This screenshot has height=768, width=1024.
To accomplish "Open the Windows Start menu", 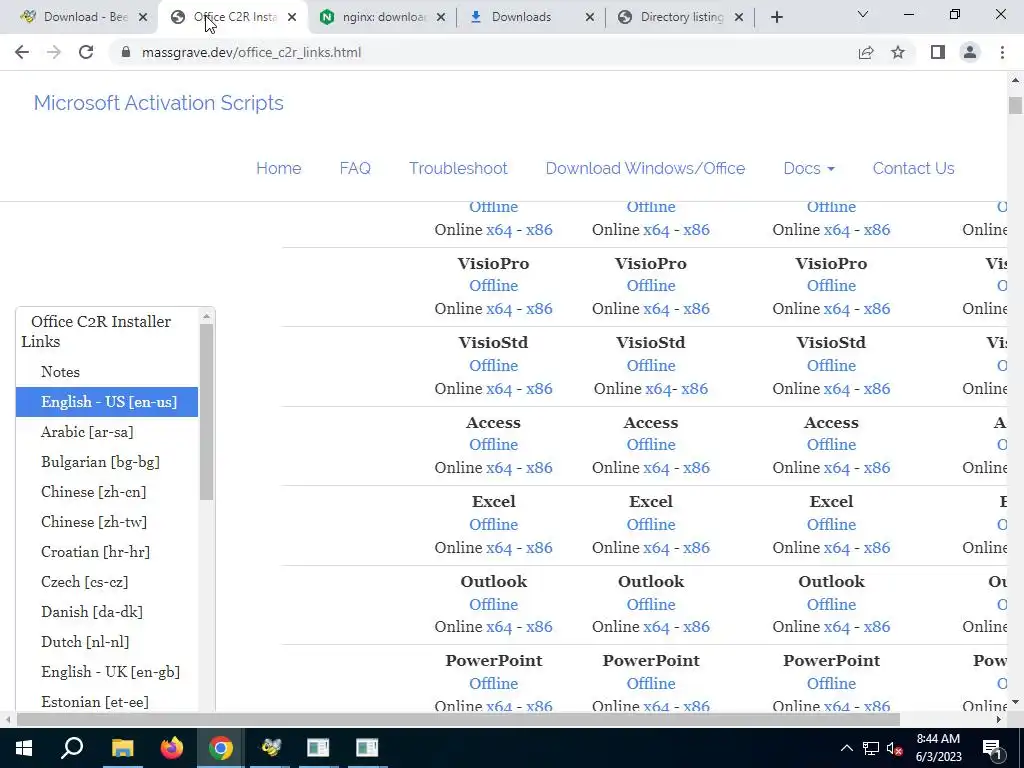I will (x=24, y=748).
